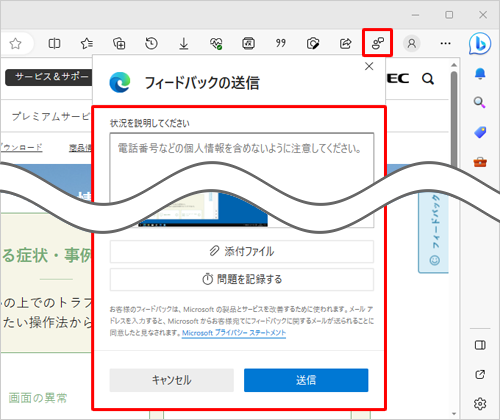The width and height of the screenshot is (500, 420).
Task: Click the Send feedback toolbar icon
Action: (378, 43)
